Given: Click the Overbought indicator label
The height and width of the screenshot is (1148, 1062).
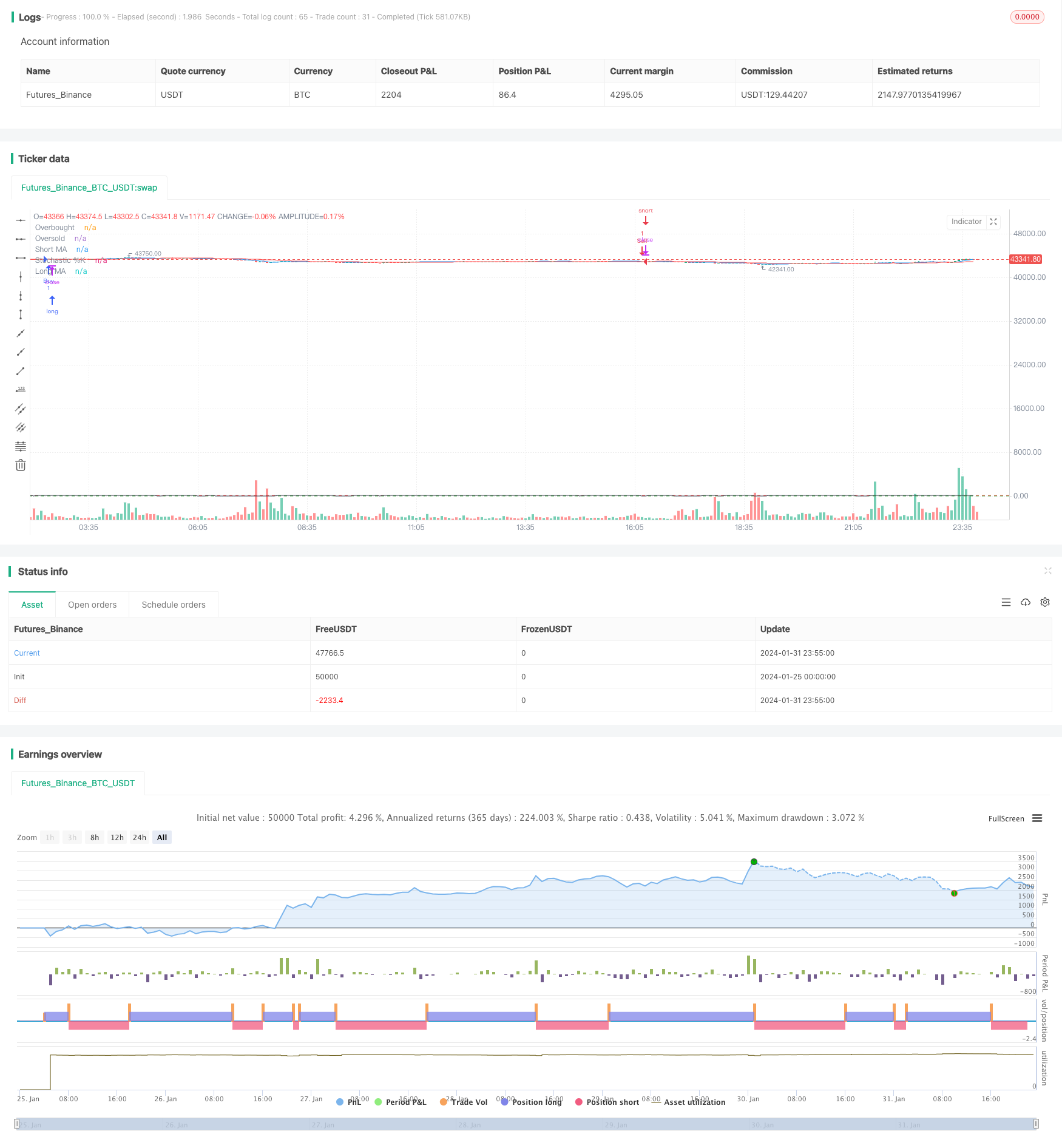Looking at the screenshot, I should (x=55, y=228).
